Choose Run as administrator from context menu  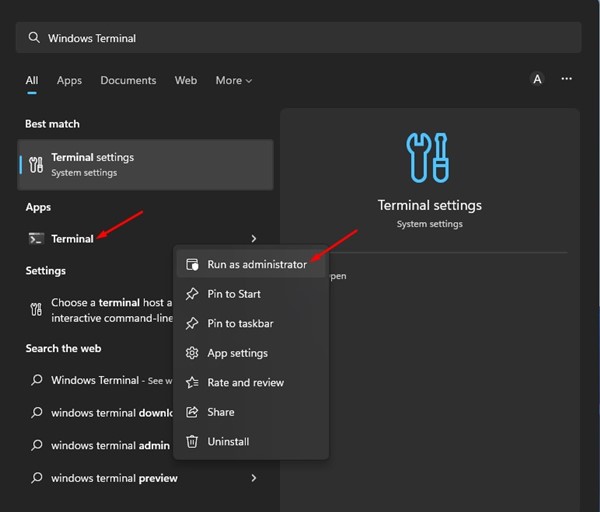point(256,265)
